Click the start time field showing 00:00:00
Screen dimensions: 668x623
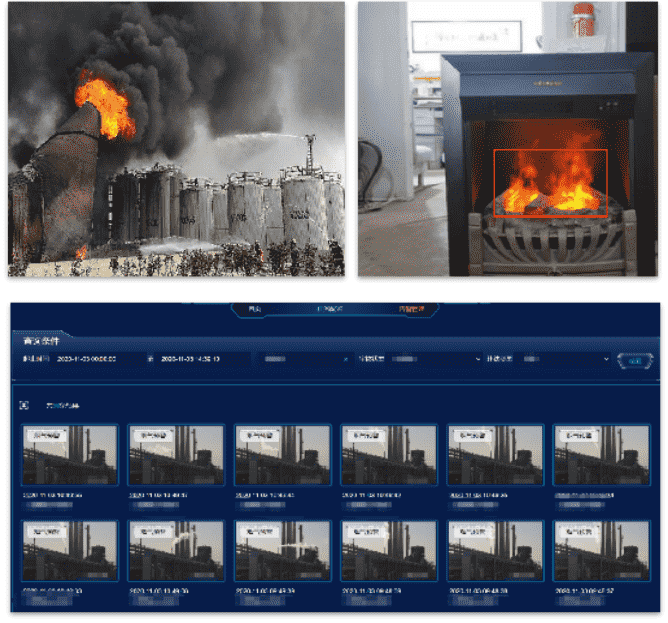(88, 358)
